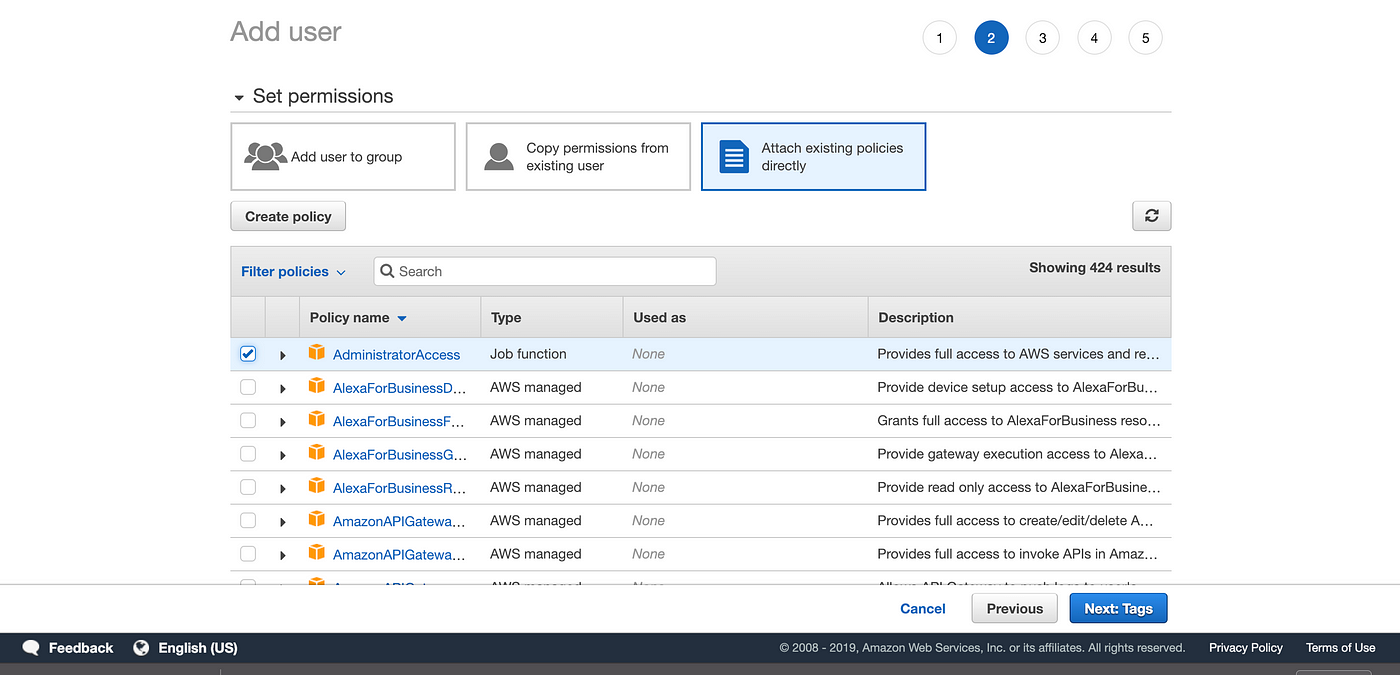Image resolution: width=1400 pixels, height=675 pixels.
Task: Open the AlexaForBusinessG... policy link
Action: pyautogui.click(x=400, y=455)
